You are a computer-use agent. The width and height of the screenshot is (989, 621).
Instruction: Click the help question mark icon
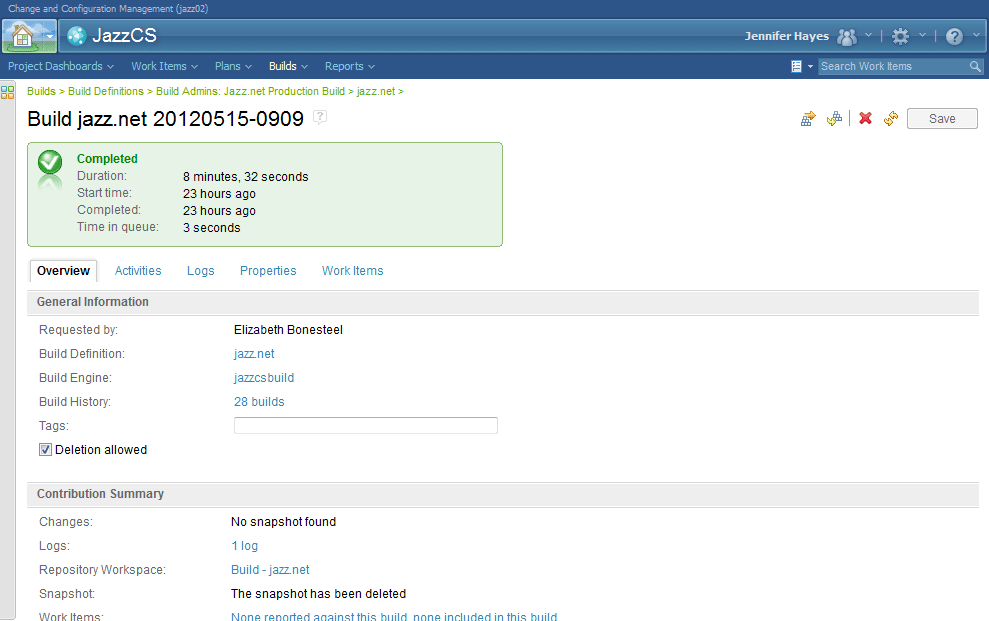pyautogui.click(x=954, y=37)
